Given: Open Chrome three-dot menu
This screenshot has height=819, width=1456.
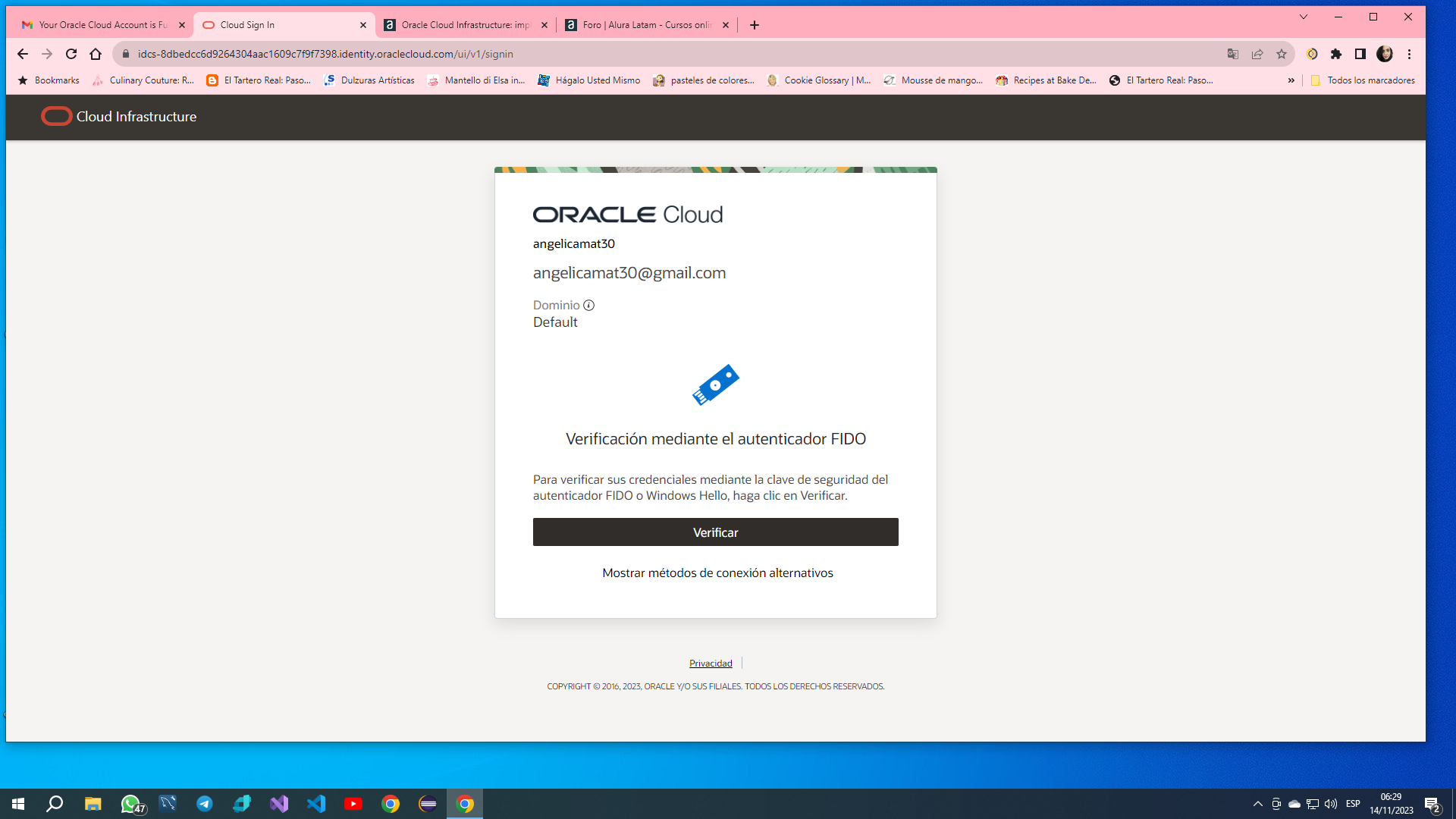Looking at the screenshot, I should coord(1410,54).
